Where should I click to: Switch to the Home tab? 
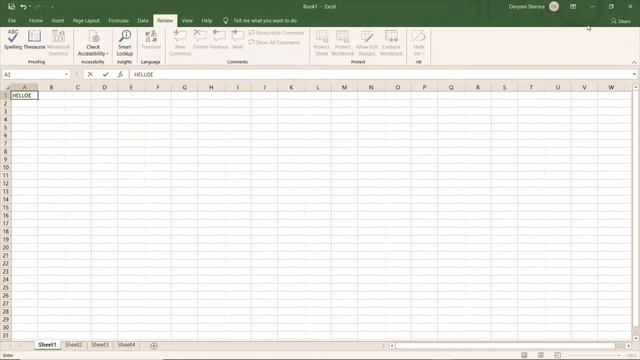tap(36, 20)
